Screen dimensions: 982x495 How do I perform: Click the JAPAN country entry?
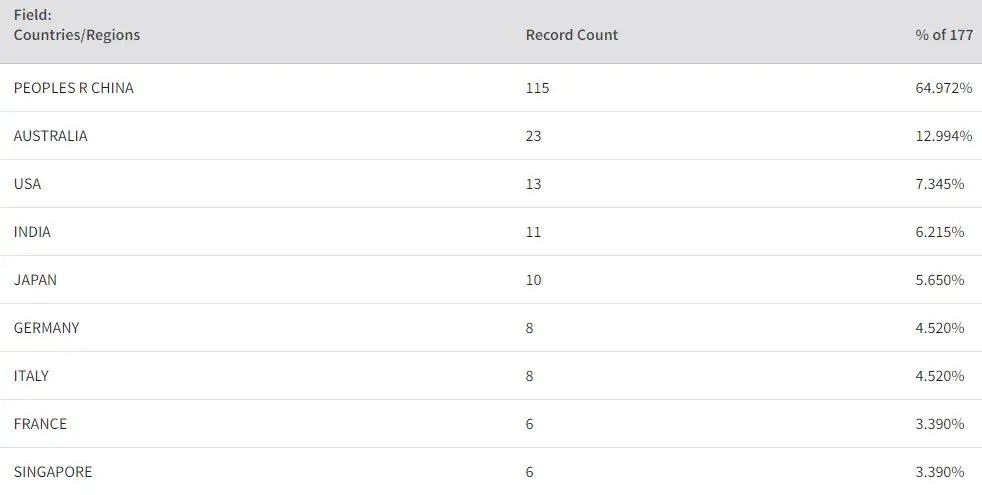pos(35,280)
